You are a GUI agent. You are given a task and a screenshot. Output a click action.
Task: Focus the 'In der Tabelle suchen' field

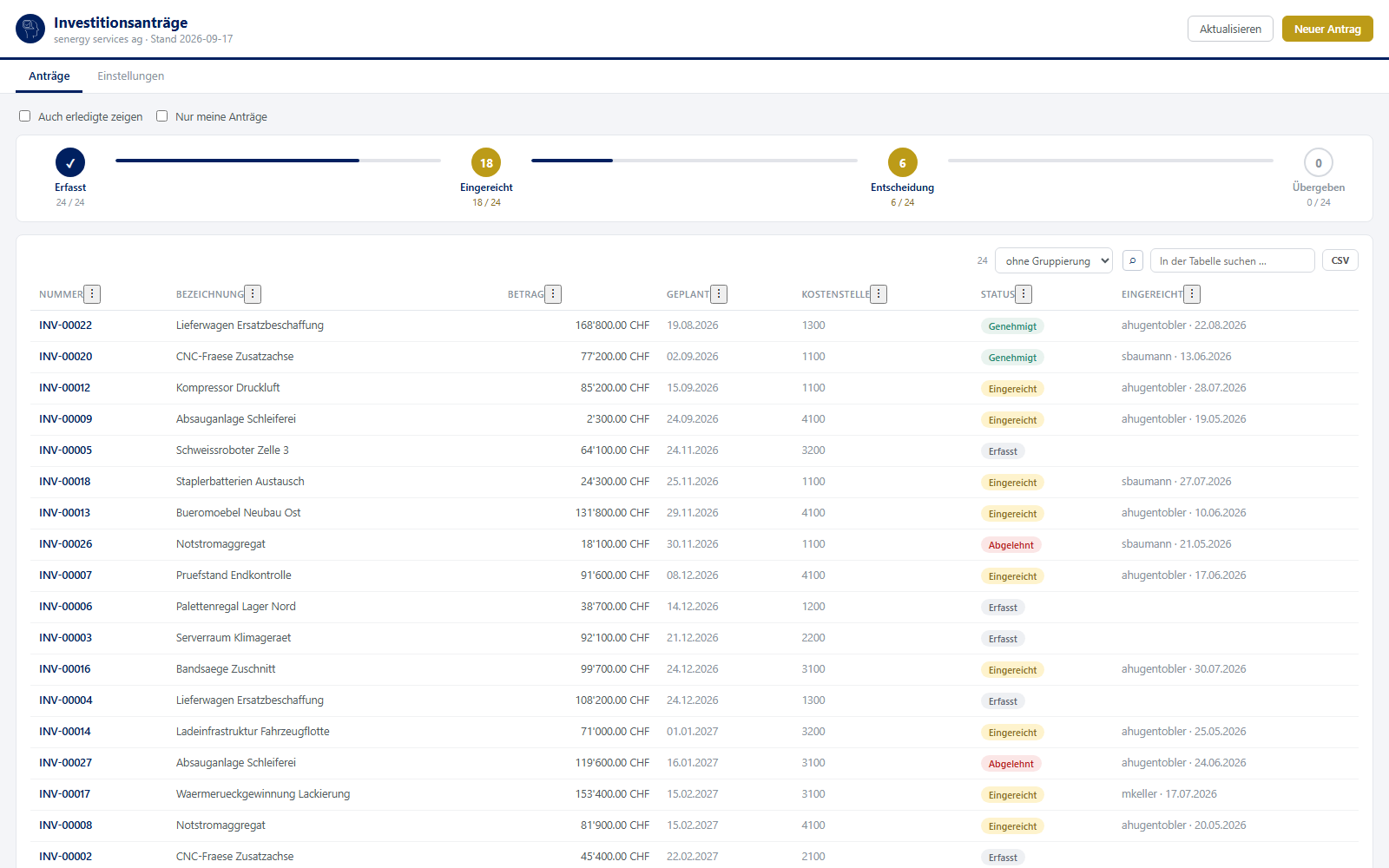click(x=1233, y=260)
